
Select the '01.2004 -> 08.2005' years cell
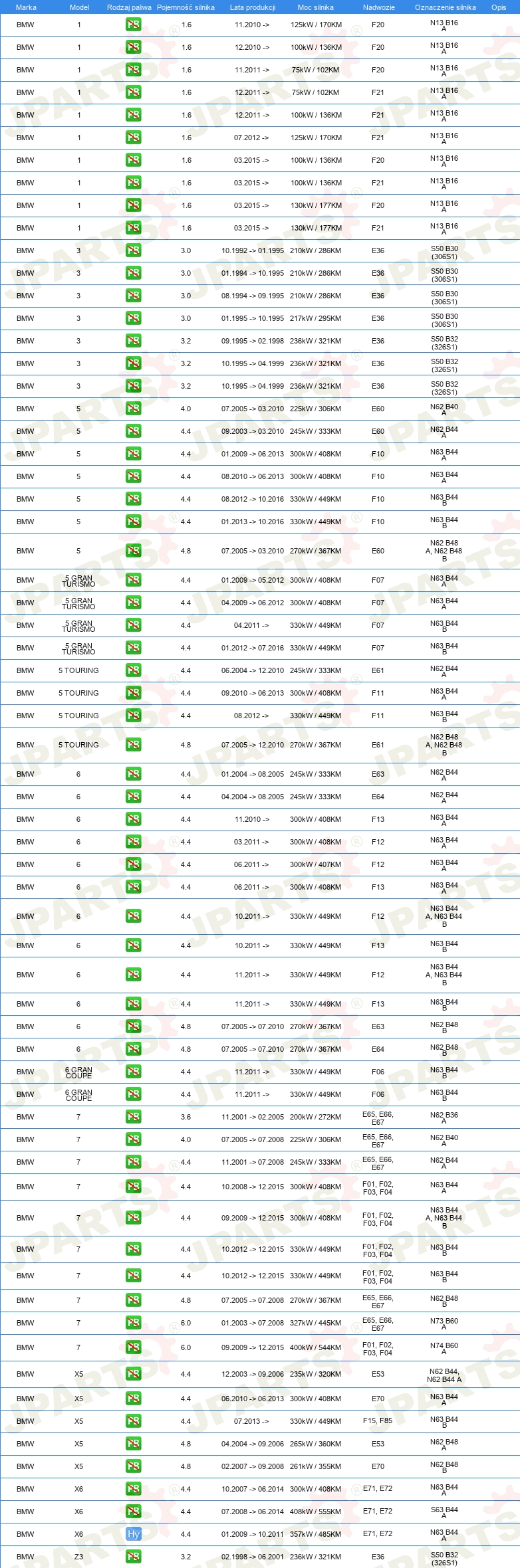click(x=253, y=774)
